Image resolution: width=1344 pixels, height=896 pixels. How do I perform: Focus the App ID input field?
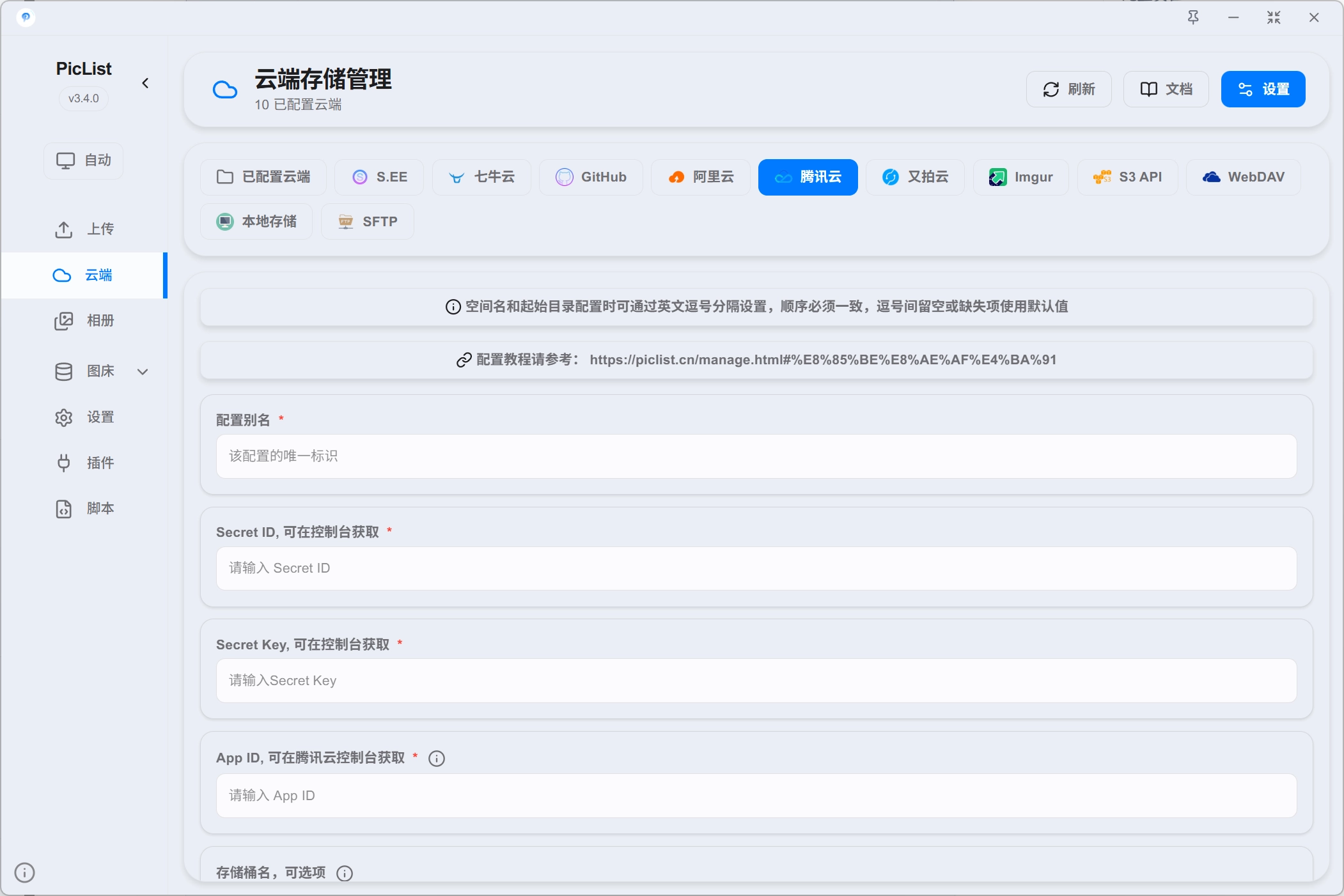click(x=756, y=796)
